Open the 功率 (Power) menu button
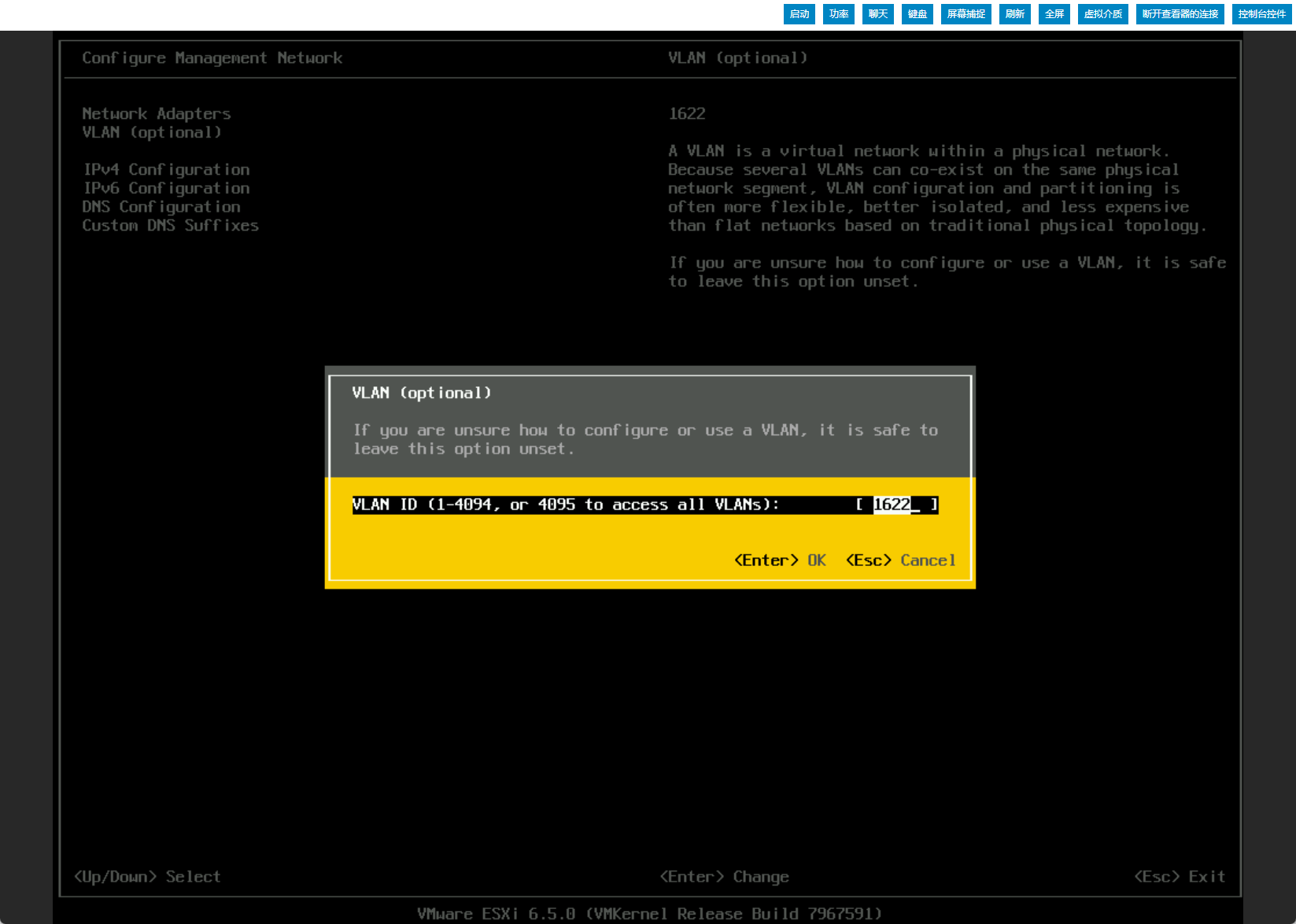This screenshot has width=1296, height=924. point(838,14)
